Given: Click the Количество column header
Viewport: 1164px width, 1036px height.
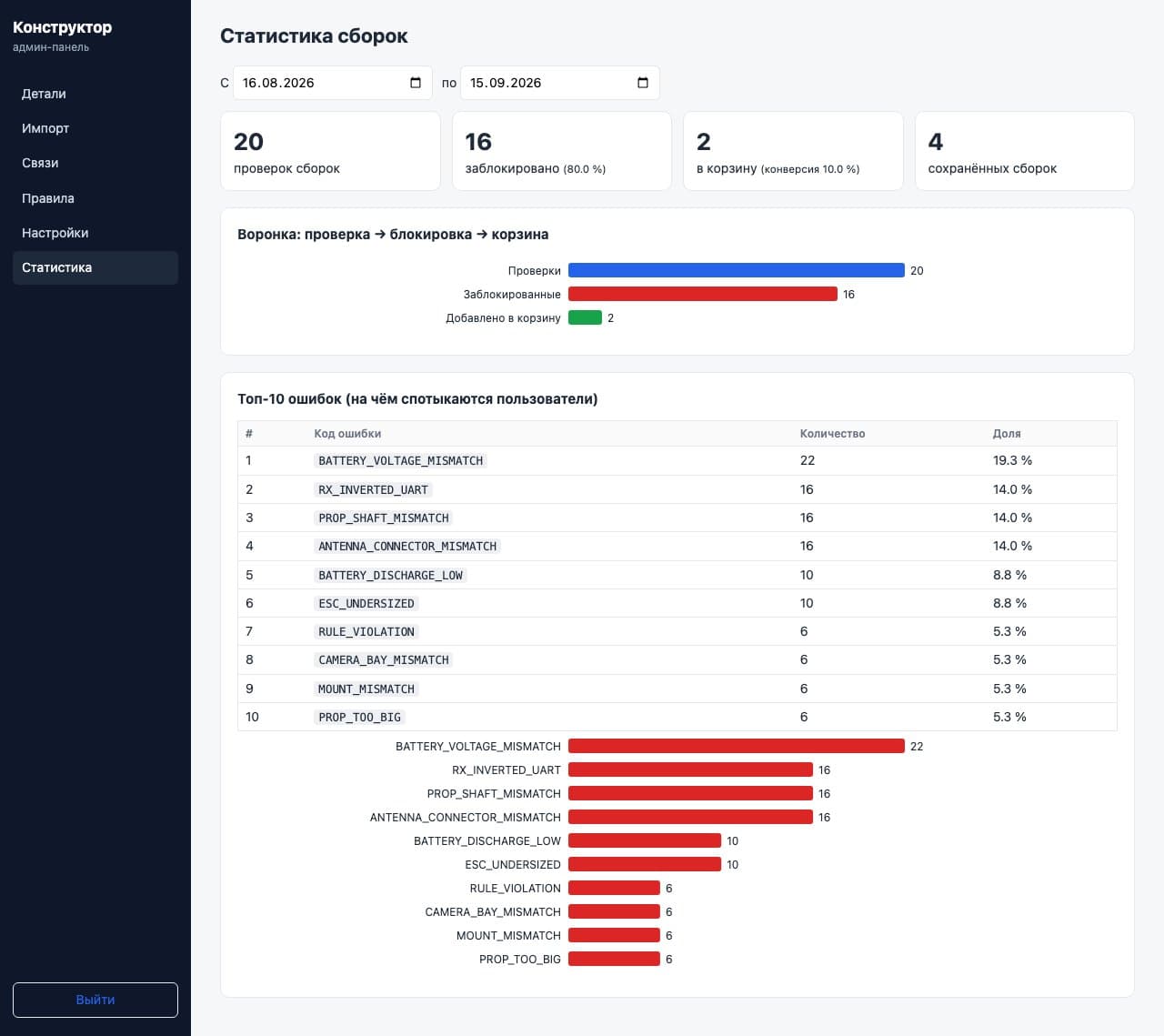Looking at the screenshot, I should coord(832,434).
